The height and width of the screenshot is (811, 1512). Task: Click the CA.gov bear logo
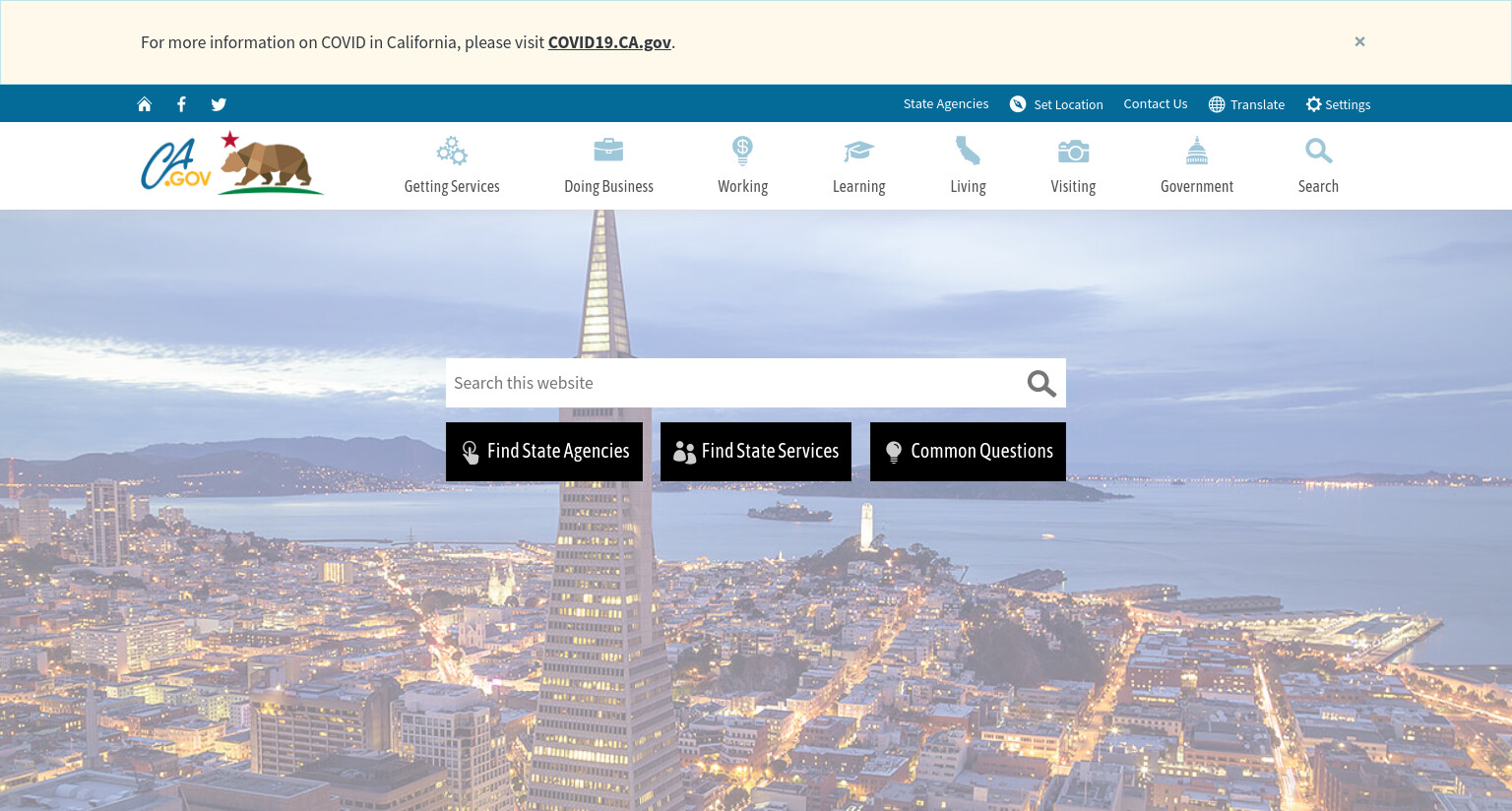click(x=232, y=163)
